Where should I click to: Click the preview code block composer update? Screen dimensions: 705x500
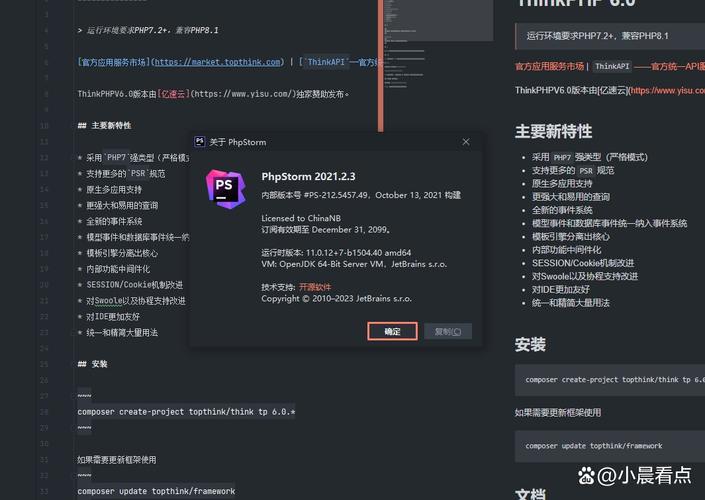(610, 446)
